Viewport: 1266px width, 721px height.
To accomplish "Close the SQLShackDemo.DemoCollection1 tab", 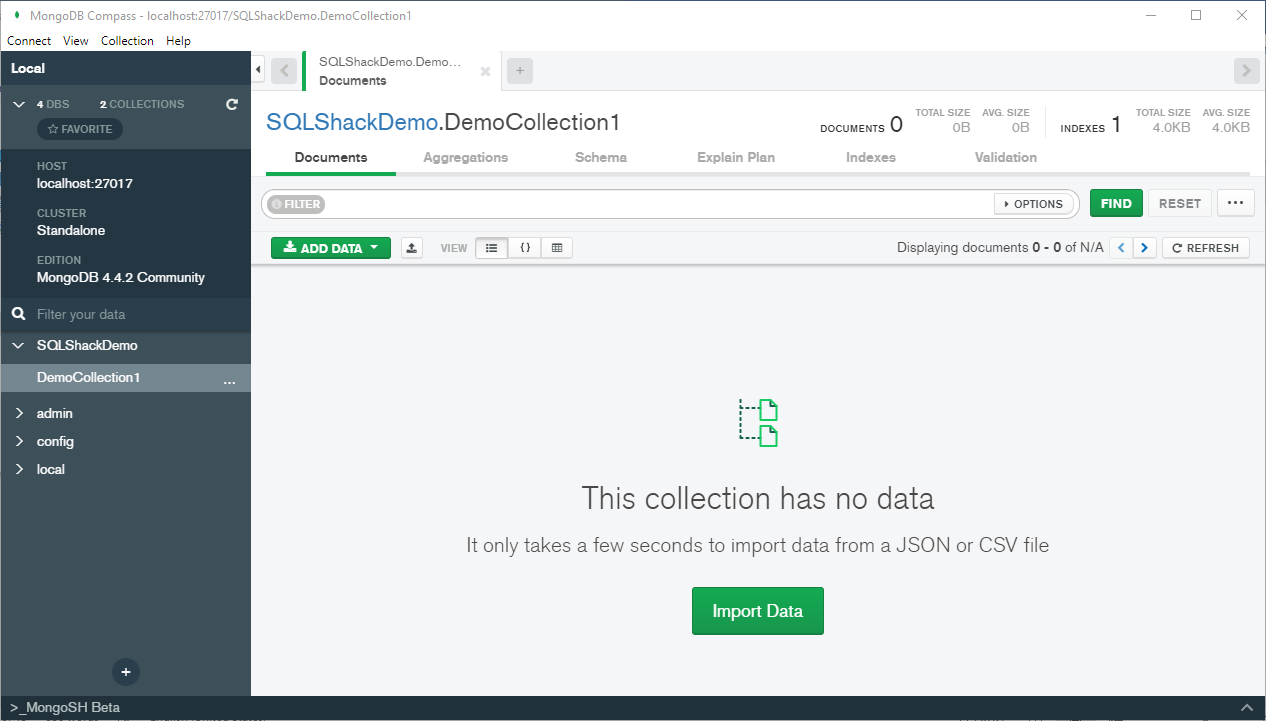I will [485, 72].
